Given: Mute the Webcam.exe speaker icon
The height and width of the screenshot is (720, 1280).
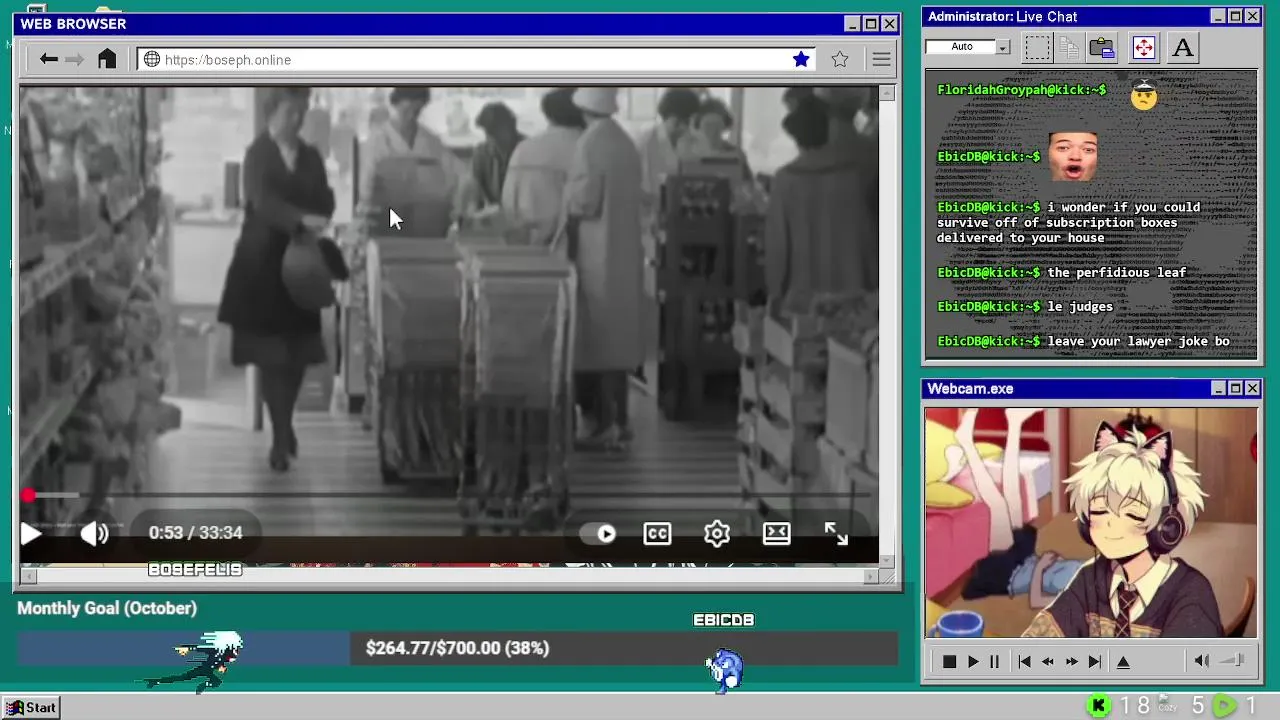Looking at the screenshot, I should tap(1202, 660).
